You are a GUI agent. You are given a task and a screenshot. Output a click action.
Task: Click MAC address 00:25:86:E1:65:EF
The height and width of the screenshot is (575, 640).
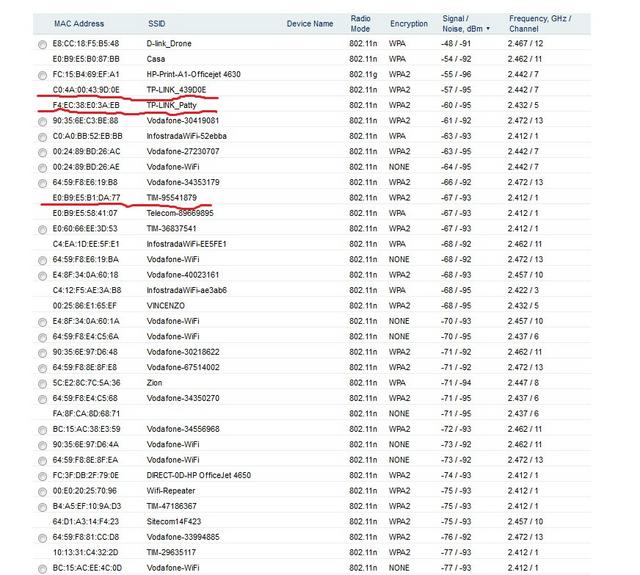click(84, 306)
